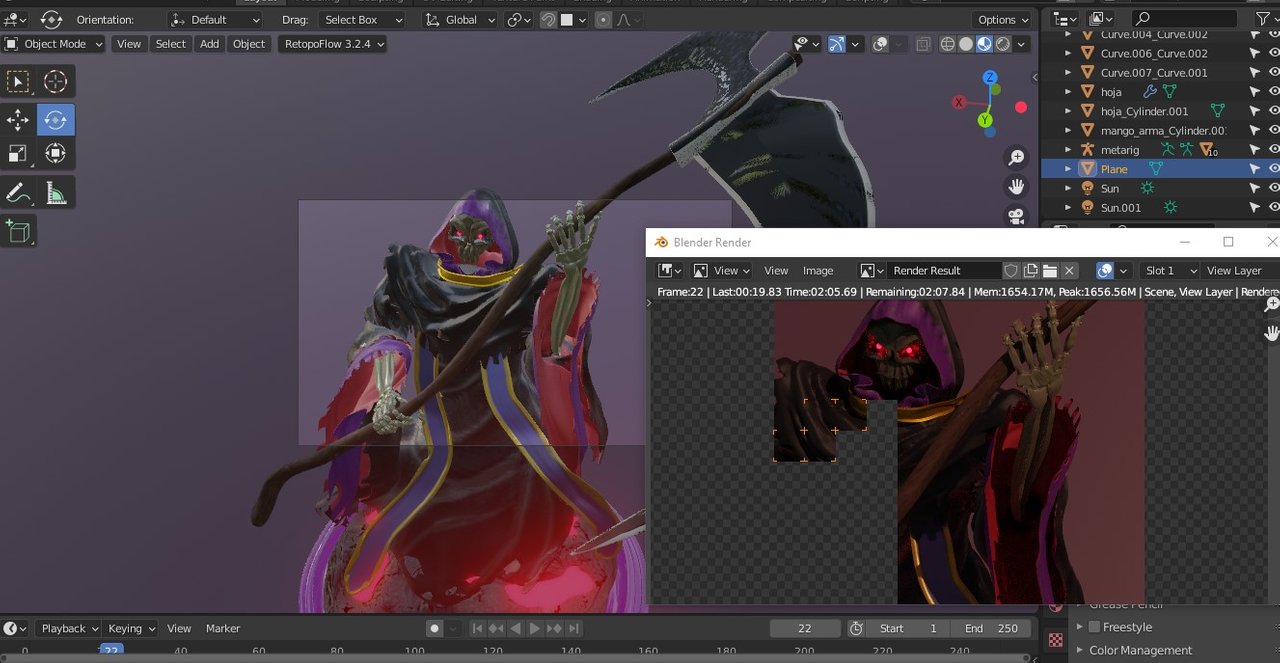The image size is (1280, 663).
Task: Open the Object Mode dropdown
Action: tap(54, 44)
